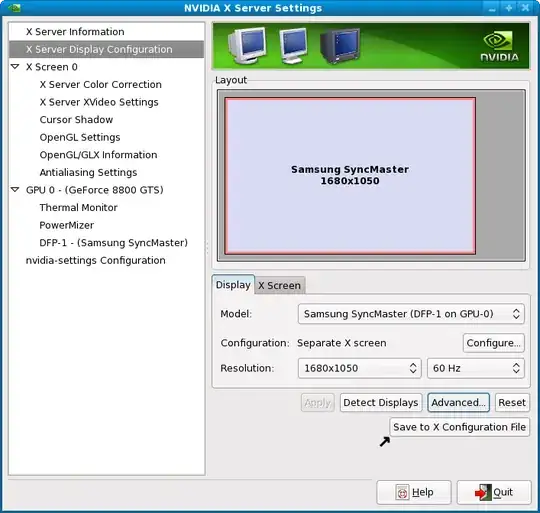The width and height of the screenshot is (540, 513).
Task: Open Cursor Shadow settings
Action: click(x=76, y=119)
